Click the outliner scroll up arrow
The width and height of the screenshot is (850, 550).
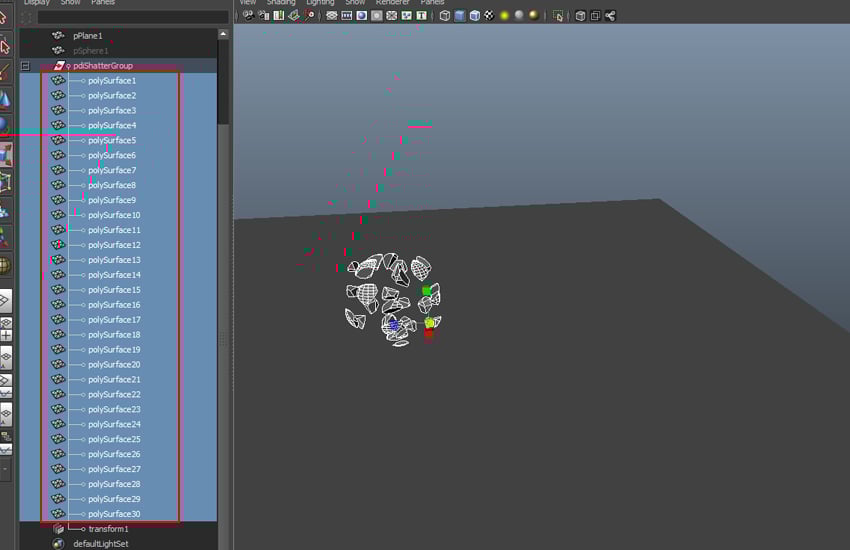tap(223, 34)
